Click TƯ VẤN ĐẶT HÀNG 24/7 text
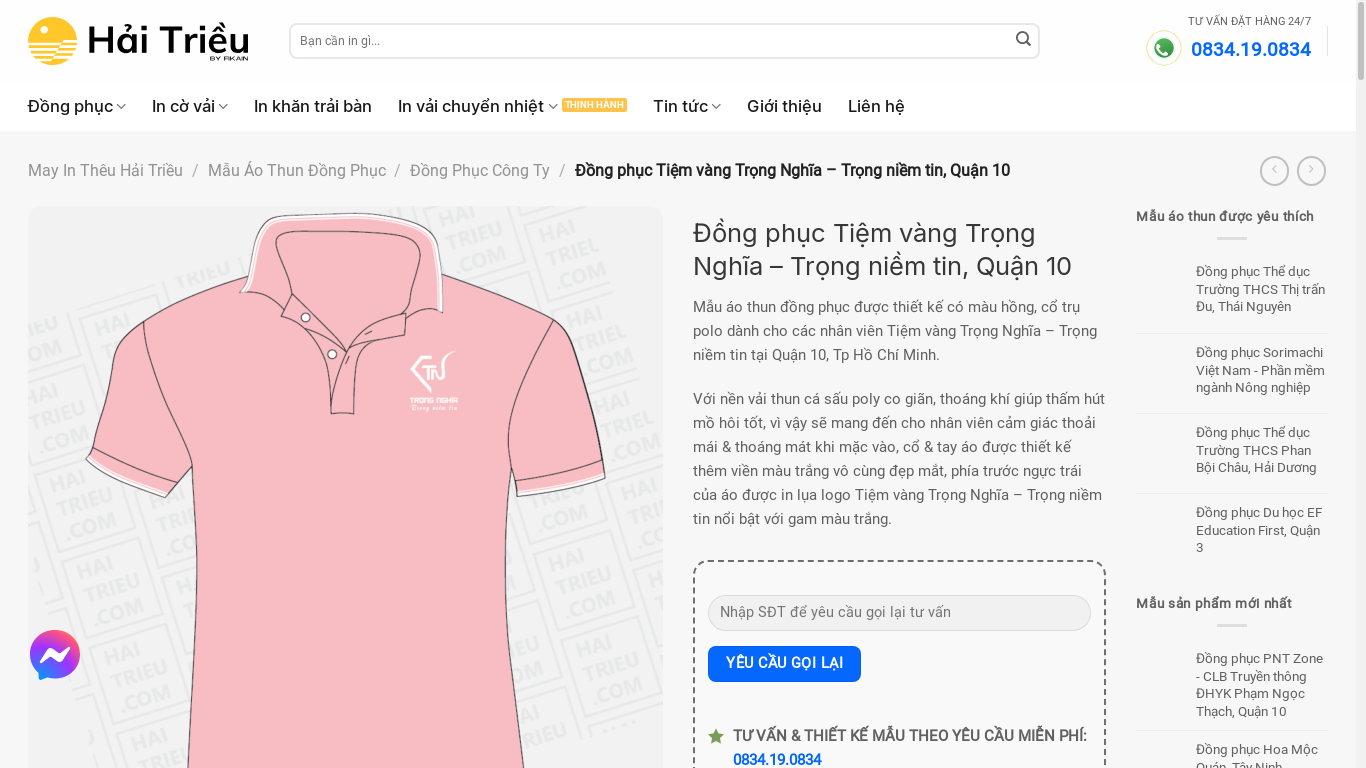Screen dimensions: 1366x768 [x=1249, y=21]
